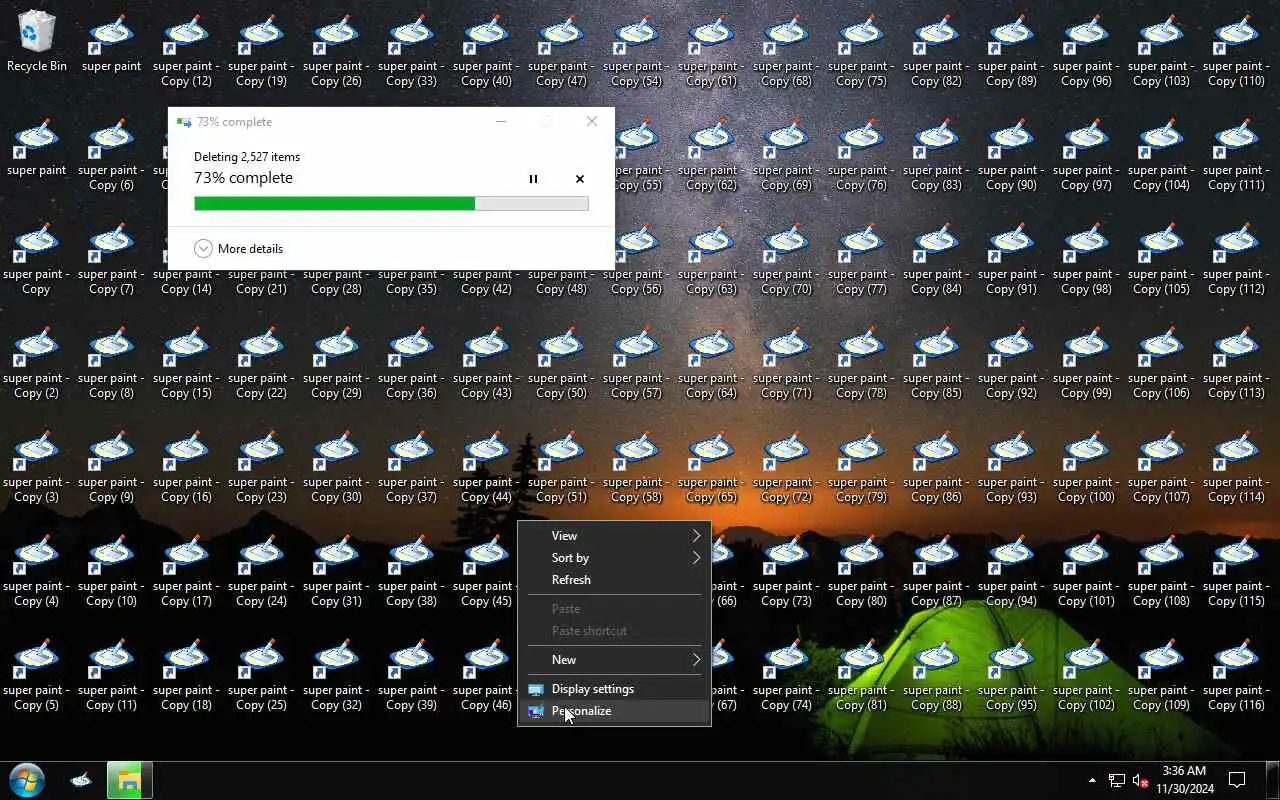The image size is (1280, 800).
Task: Select the 'super paint - Copy (113)' shortcut
Action: coord(1237,362)
